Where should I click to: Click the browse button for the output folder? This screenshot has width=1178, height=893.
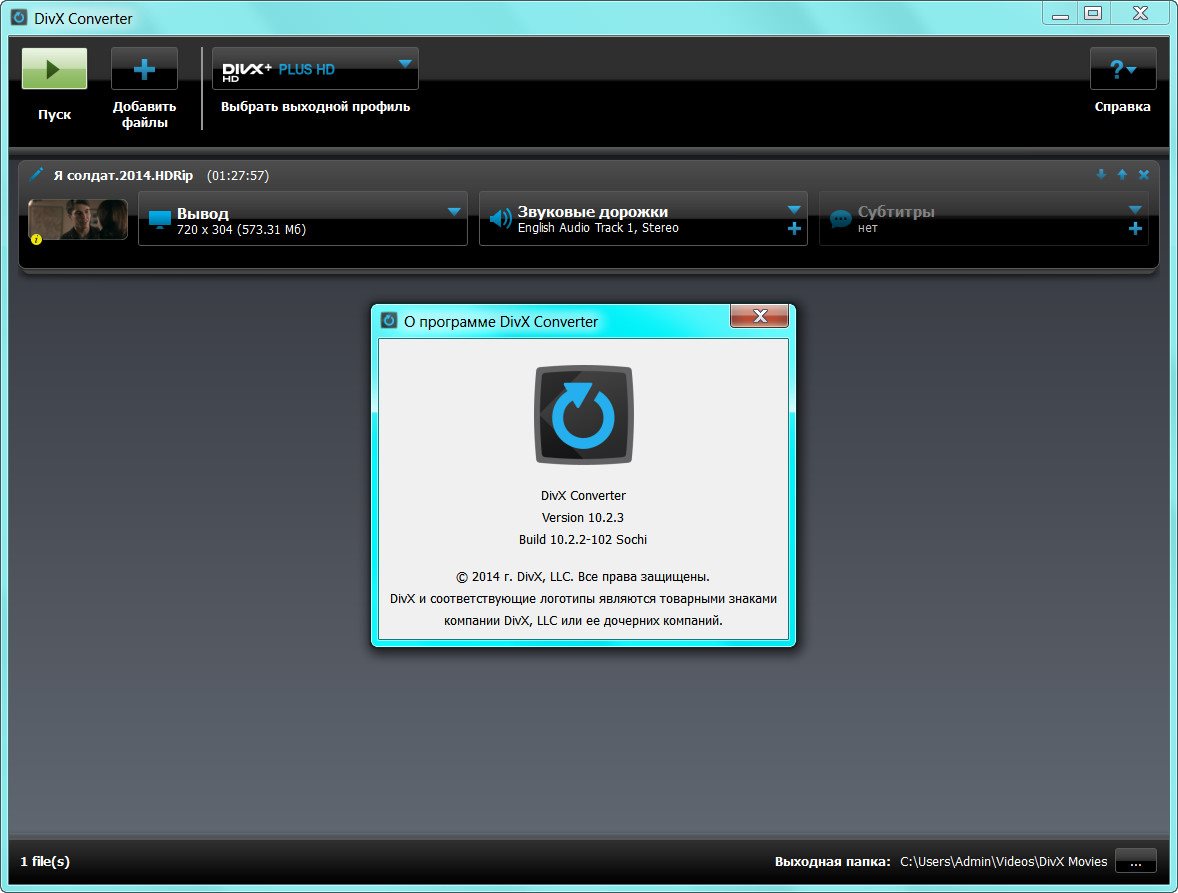pos(1135,861)
